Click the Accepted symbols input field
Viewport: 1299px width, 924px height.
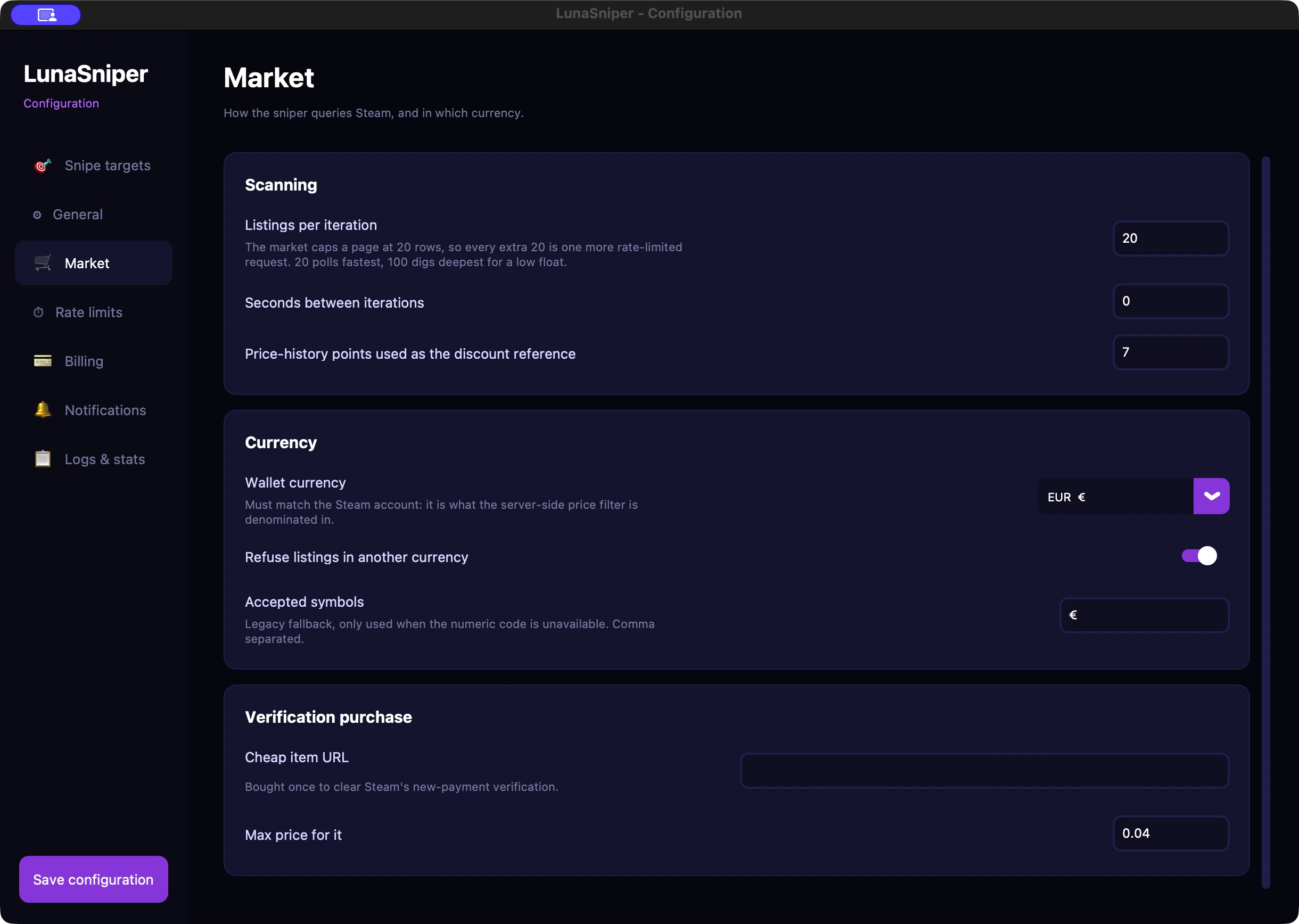tap(1144, 615)
